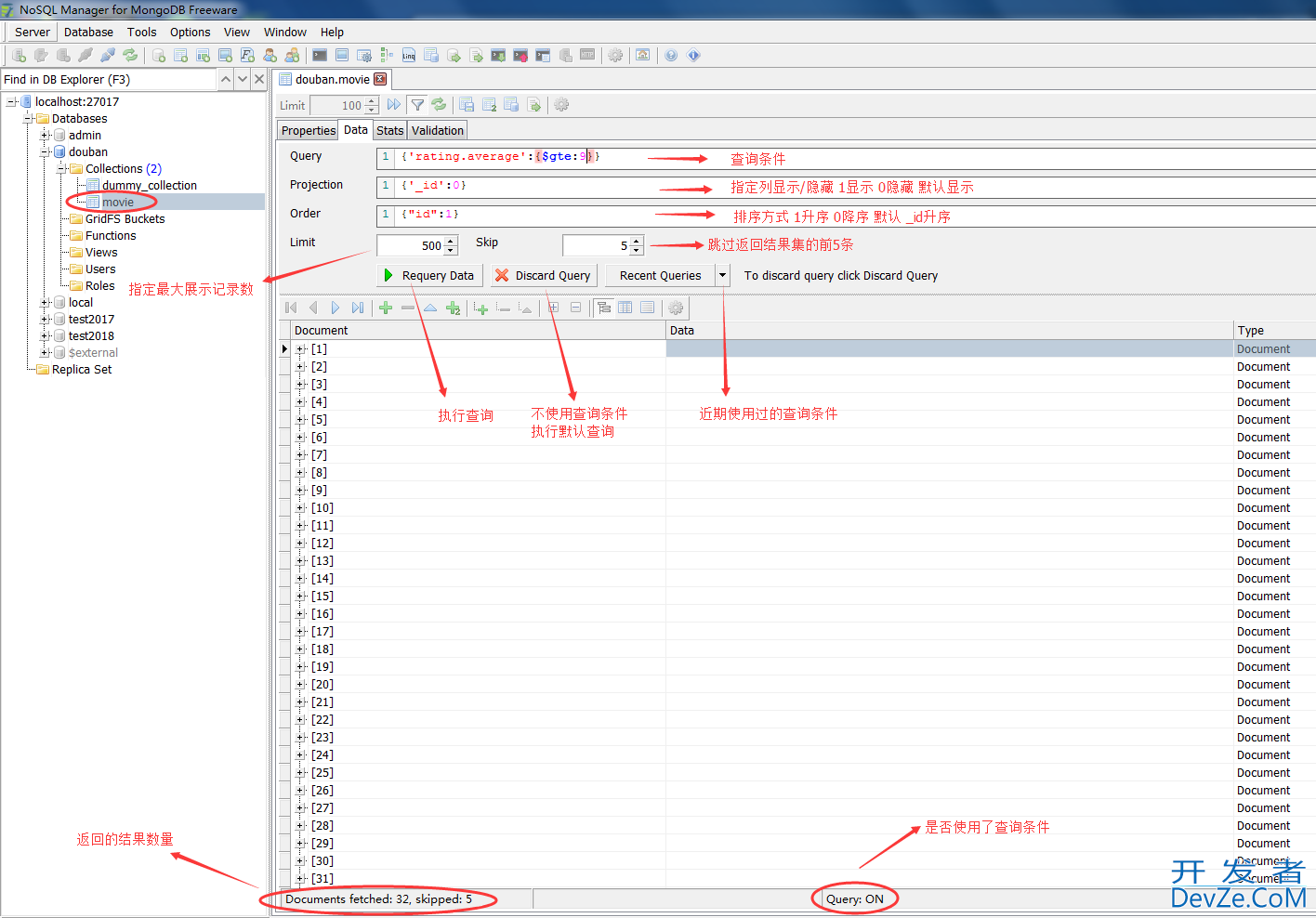
Task: Switch to the Properties tab
Action: click(308, 131)
